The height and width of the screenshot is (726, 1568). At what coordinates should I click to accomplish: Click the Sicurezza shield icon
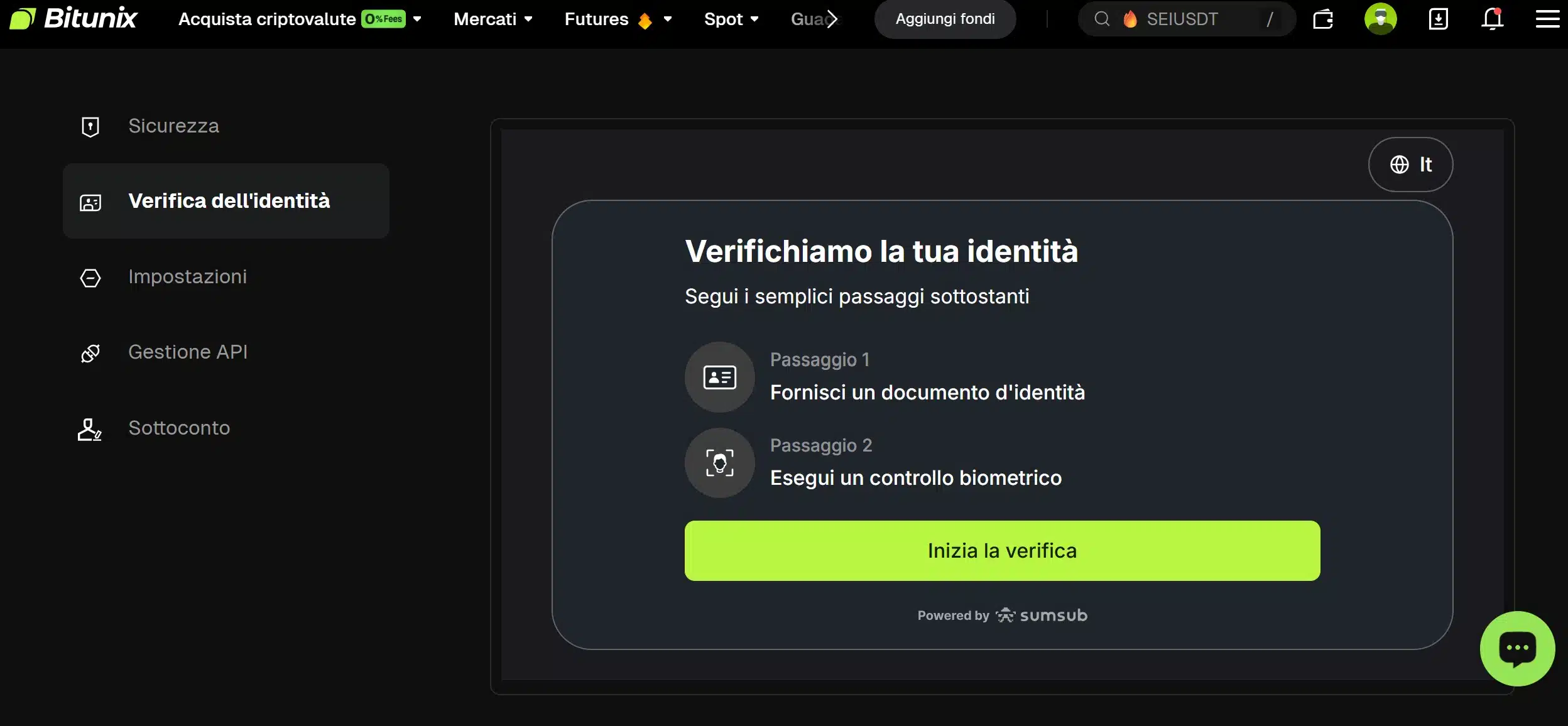click(x=90, y=126)
